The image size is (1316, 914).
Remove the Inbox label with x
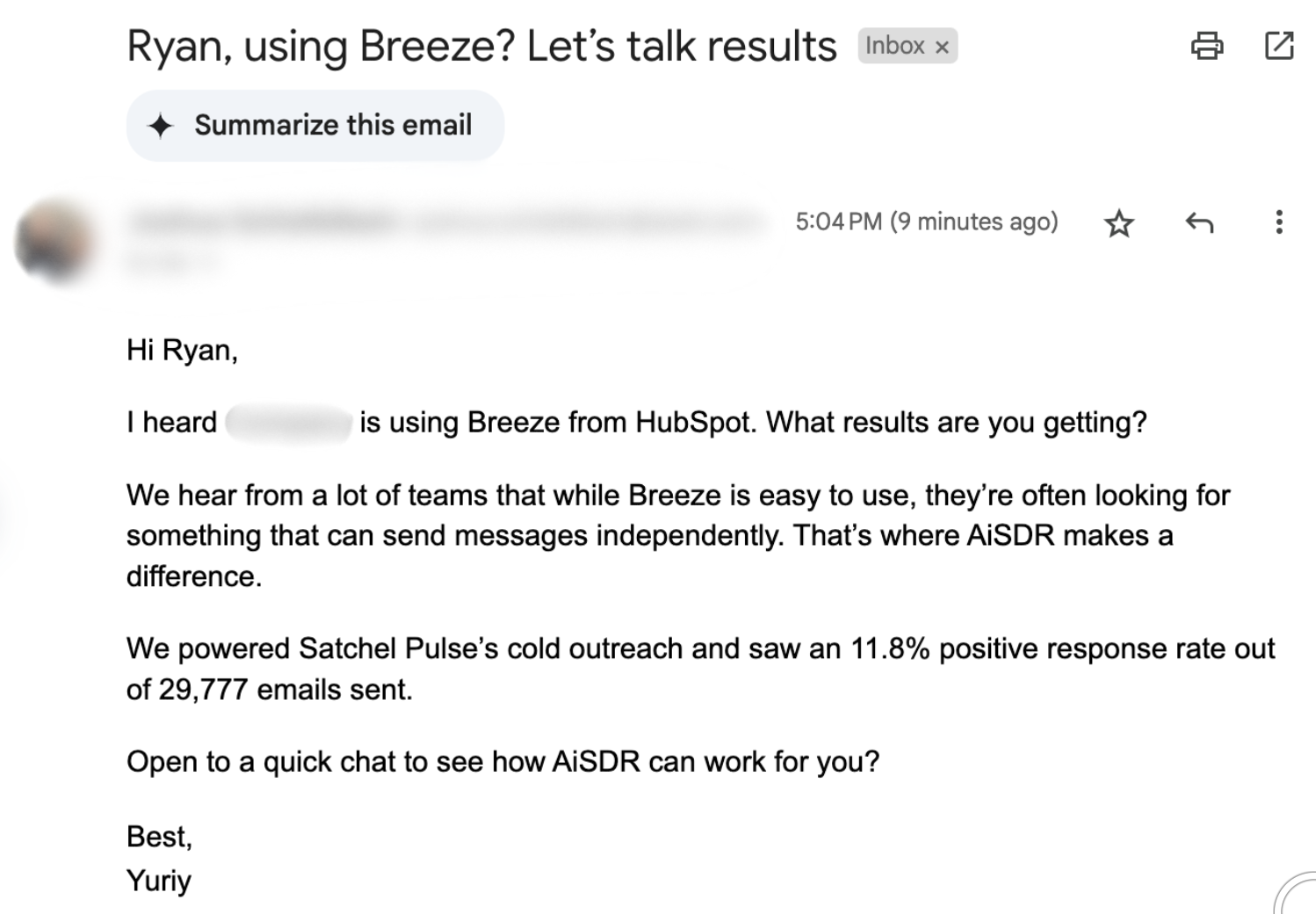(x=942, y=47)
